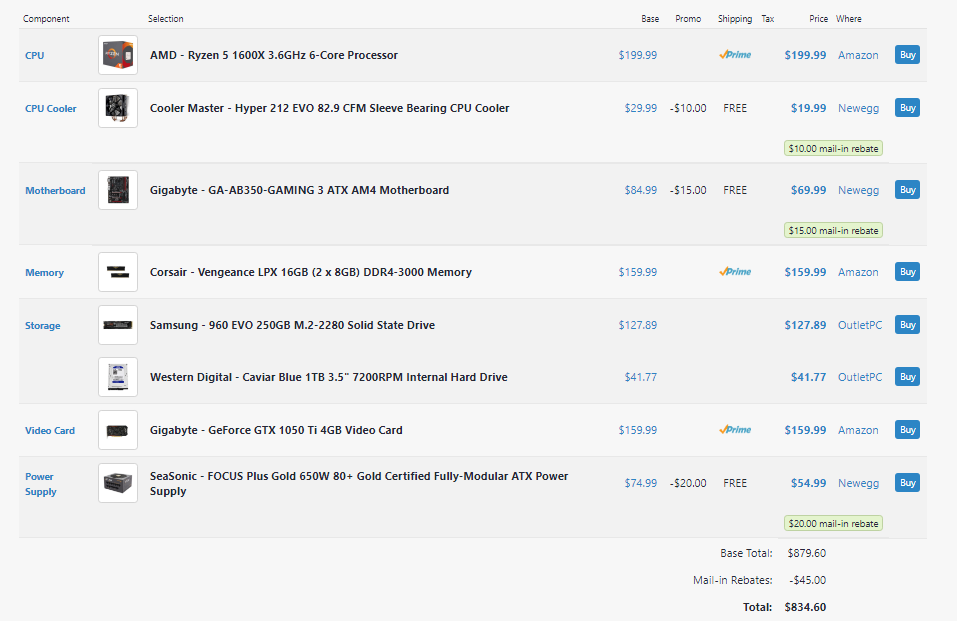
Task: Buy the Gigabyte GA-AB350-GAMING 3 motherboard
Action: 907,190
